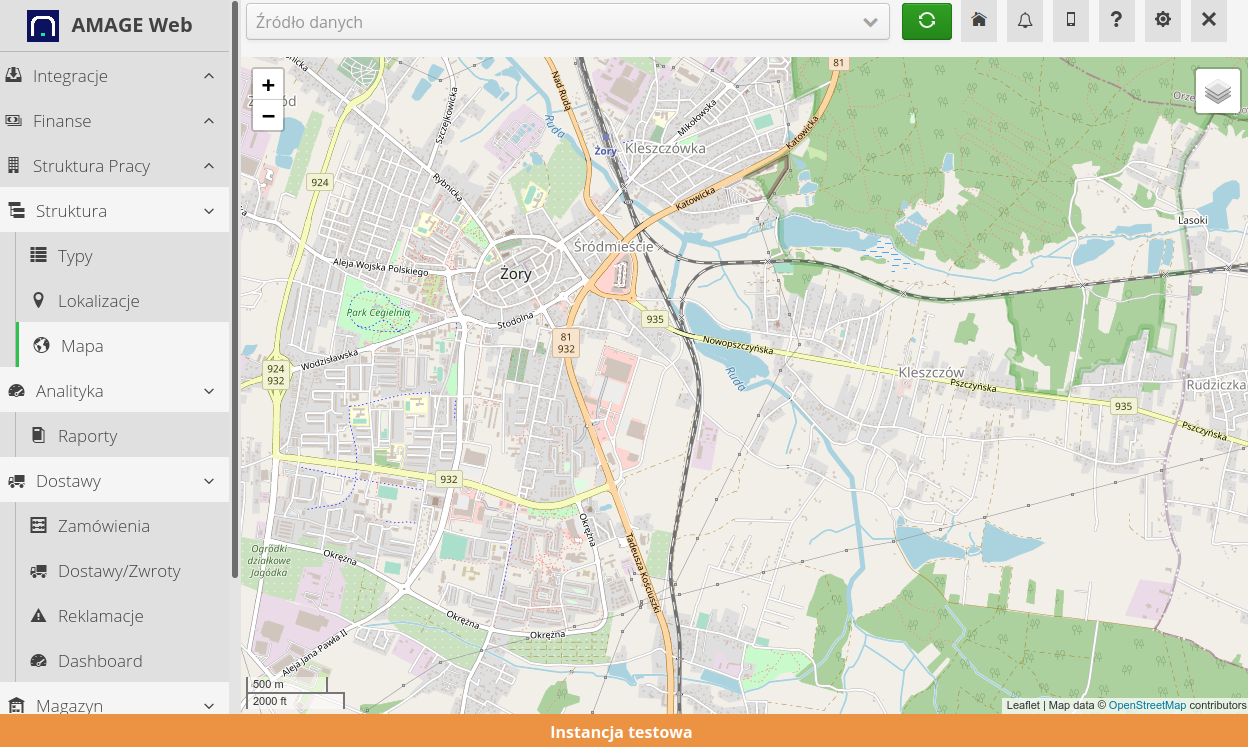Open settings gear icon
This screenshot has width=1248, height=747.
tap(1163, 21)
